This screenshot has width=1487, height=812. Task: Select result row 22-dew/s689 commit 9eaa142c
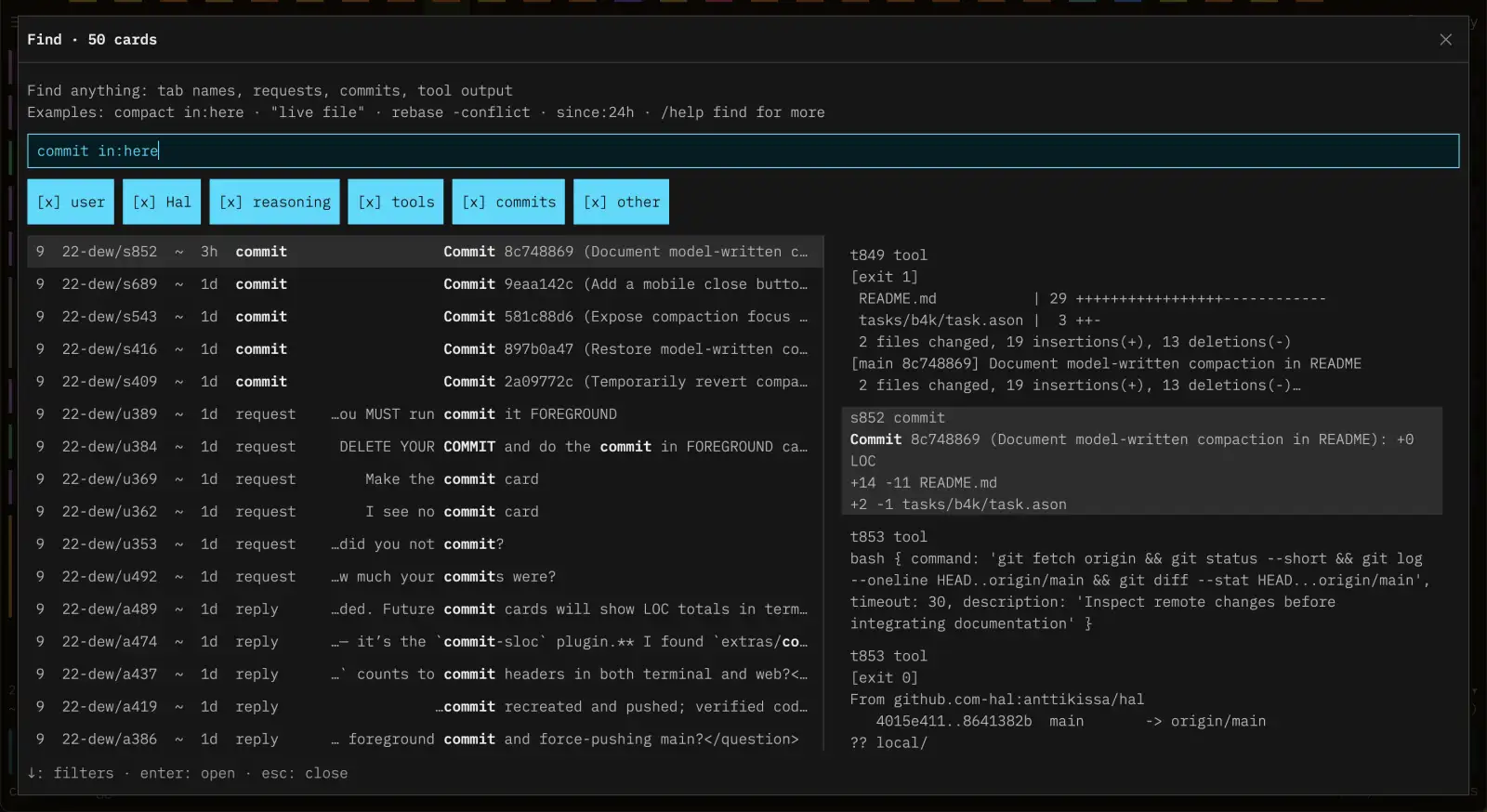coord(425,284)
